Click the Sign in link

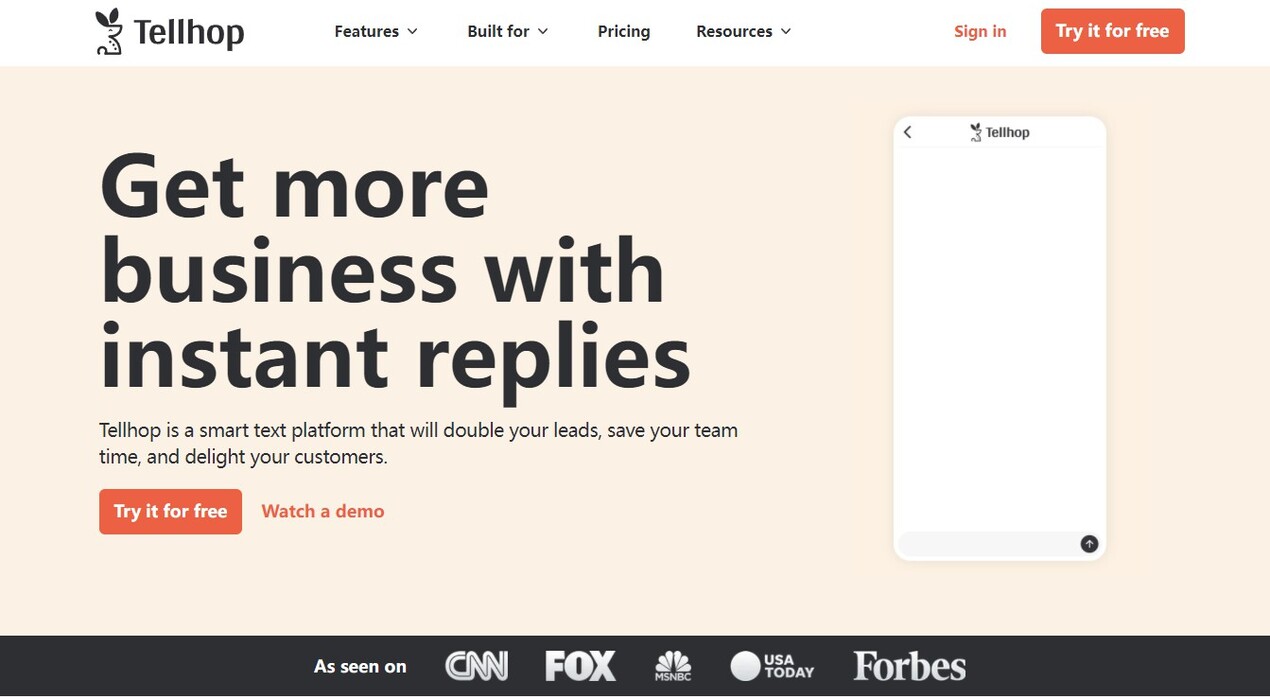(980, 32)
